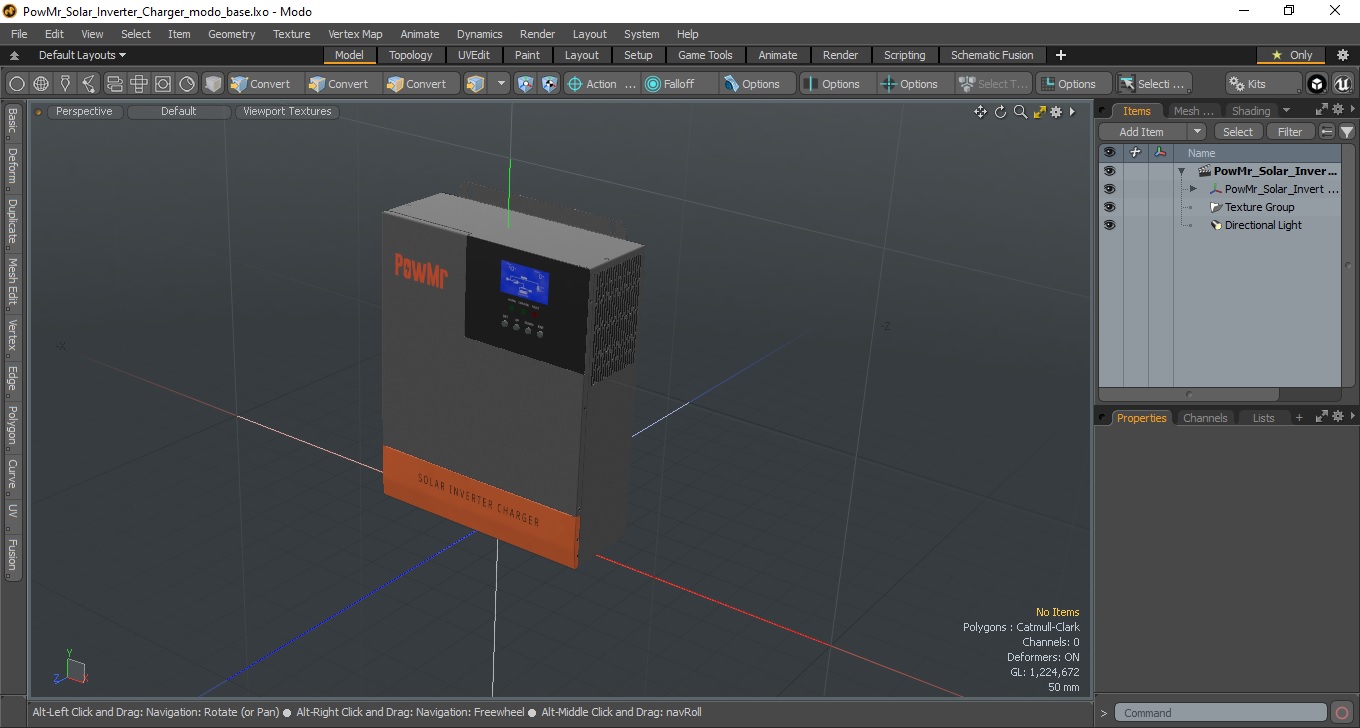Click the black cube icon beside Kits
The width and height of the screenshot is (1360, 728).
(1317, 84)
